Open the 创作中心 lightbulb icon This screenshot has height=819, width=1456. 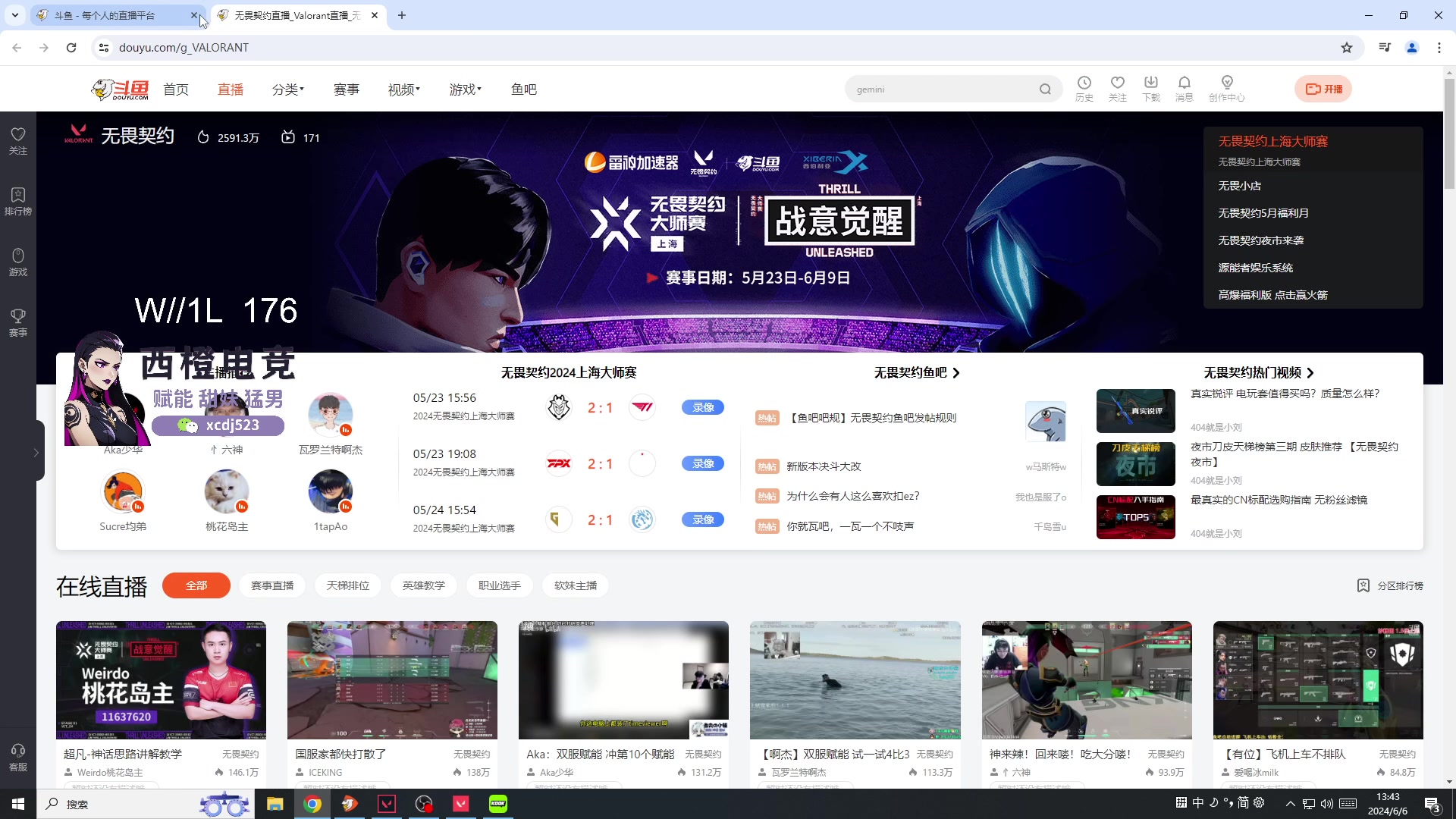[x=1227, y=89]
